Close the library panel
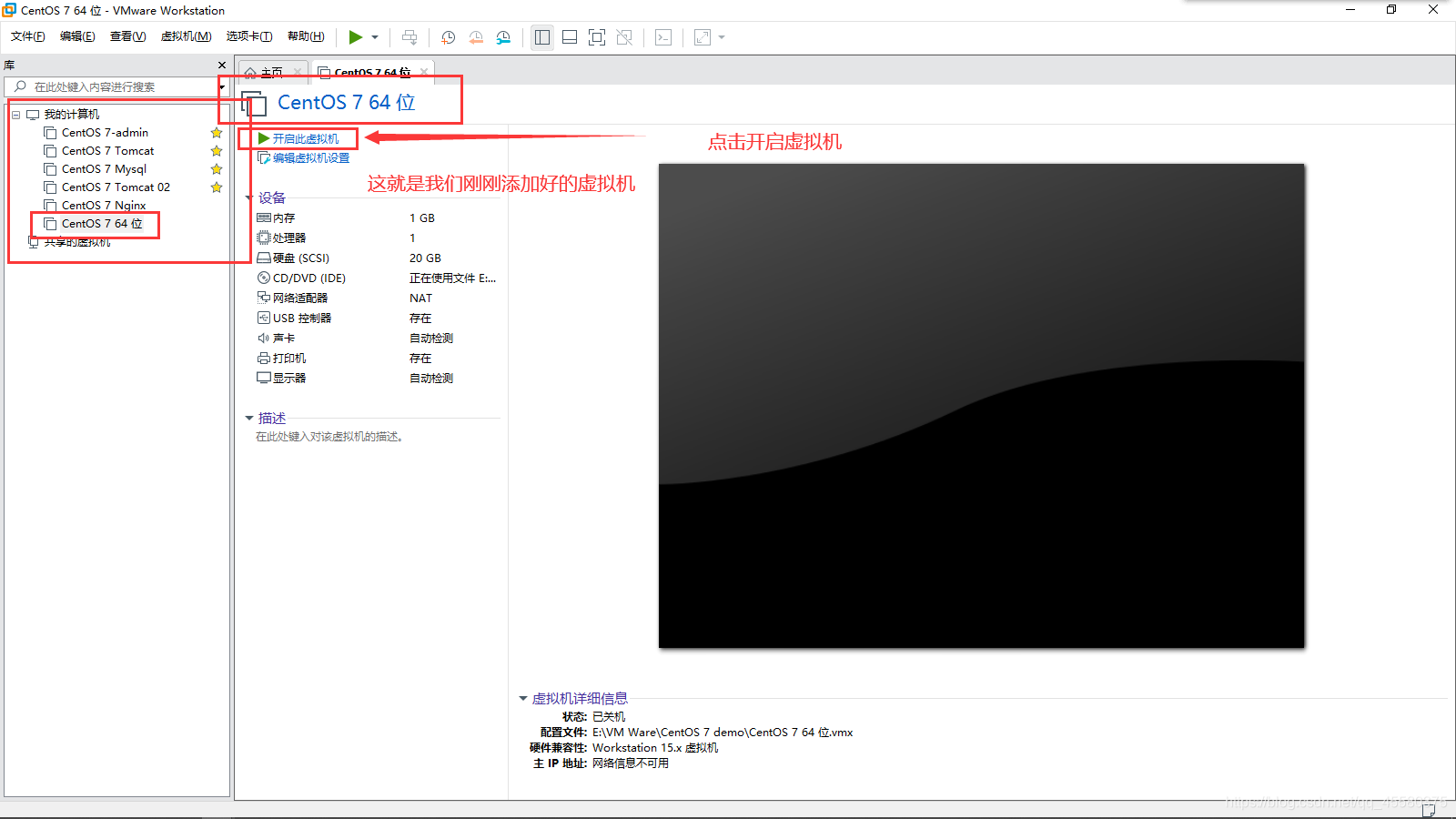 pyautogui.click(x=222, y=66)
